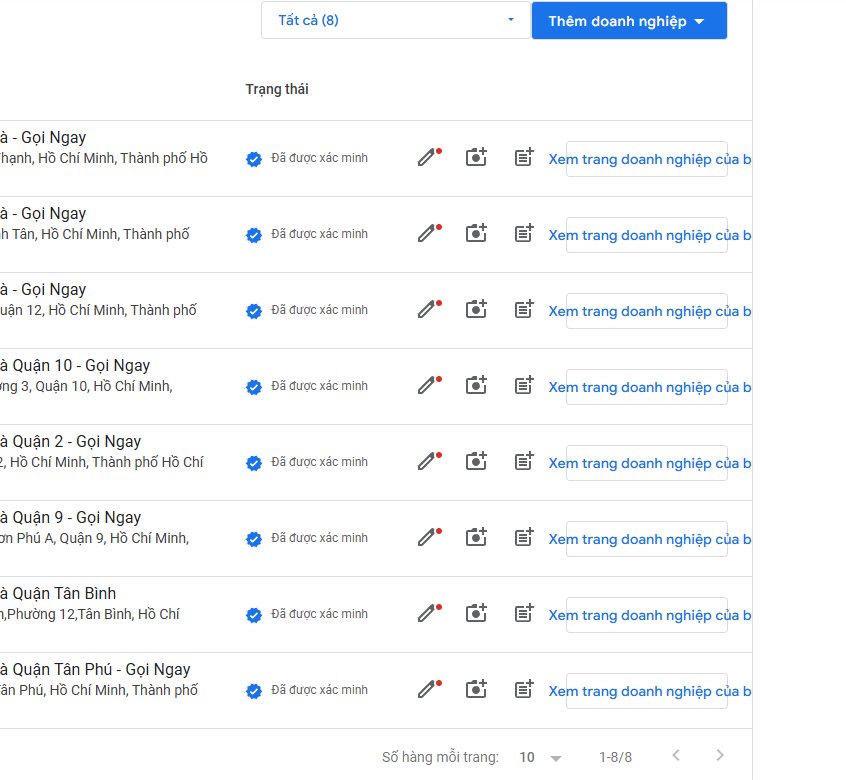Add a photo to the Quận Tân Phú business
The width and height of the screenshot is (846, 780).
[476, 689]
